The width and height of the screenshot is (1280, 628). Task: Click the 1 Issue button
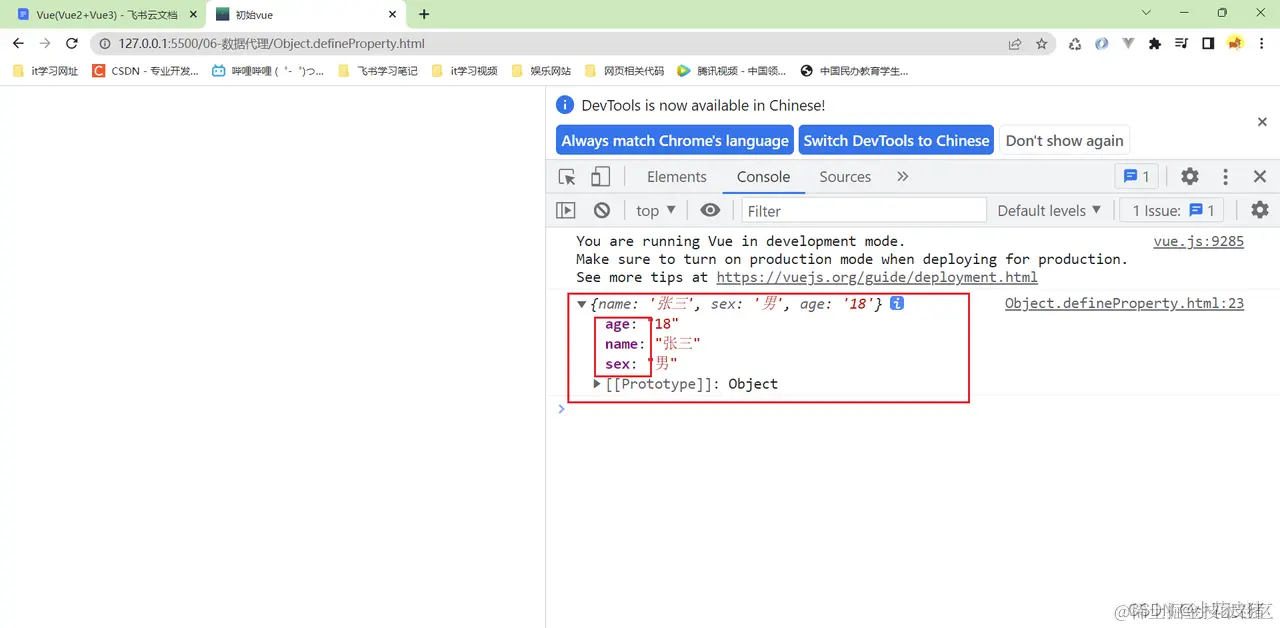click(1173, 211)
